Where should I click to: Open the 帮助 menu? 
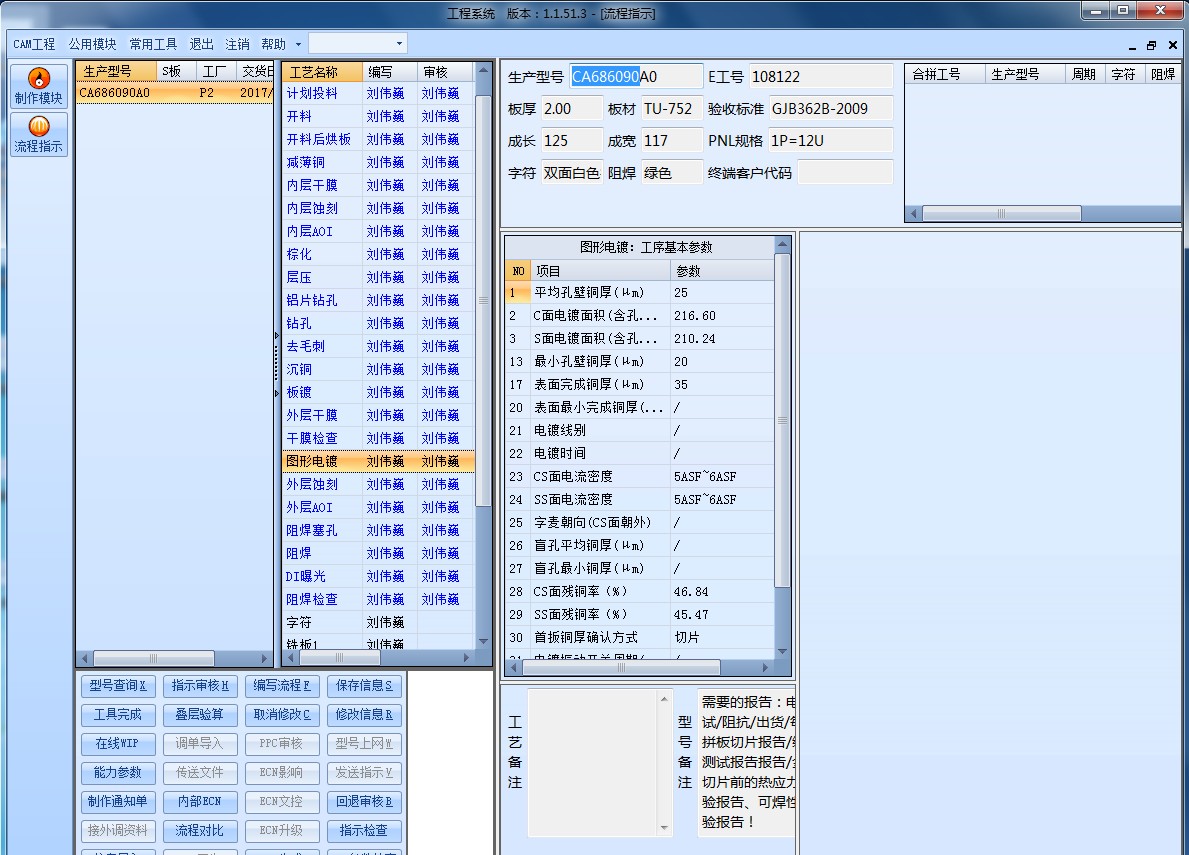point(274,44)
